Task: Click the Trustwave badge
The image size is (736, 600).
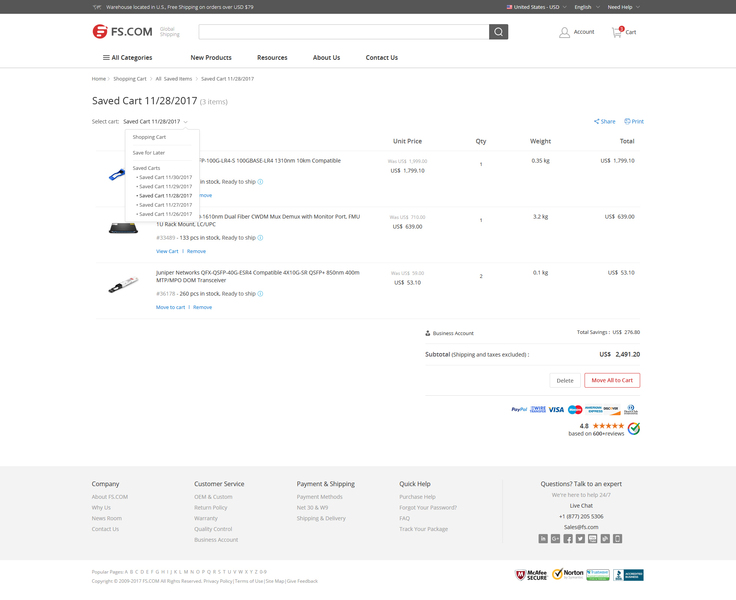Action: 598,575
